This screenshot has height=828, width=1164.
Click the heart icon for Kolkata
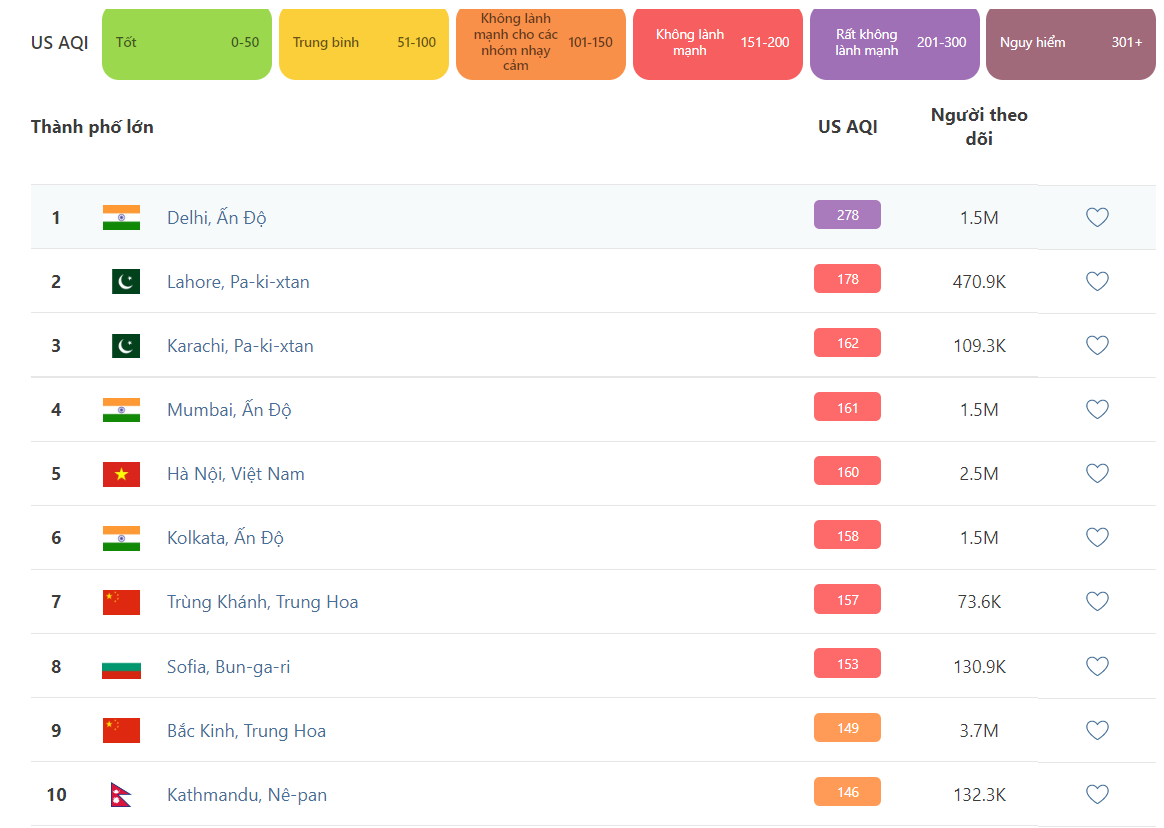pos(1097,537)
